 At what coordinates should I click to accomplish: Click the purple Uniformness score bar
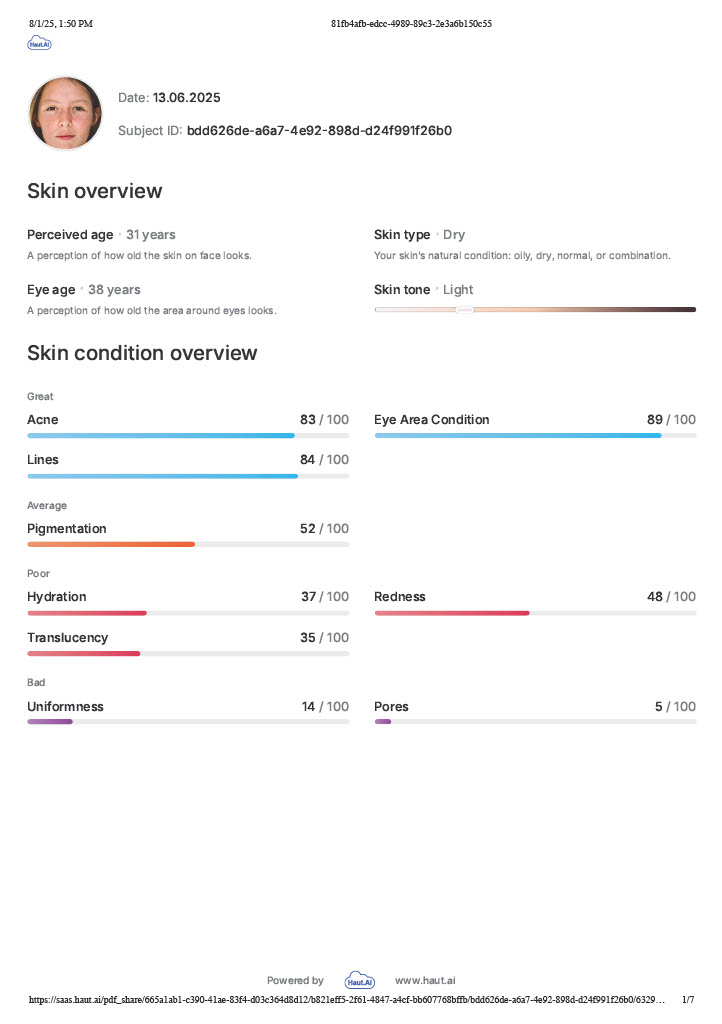click(x=50, y=721)
